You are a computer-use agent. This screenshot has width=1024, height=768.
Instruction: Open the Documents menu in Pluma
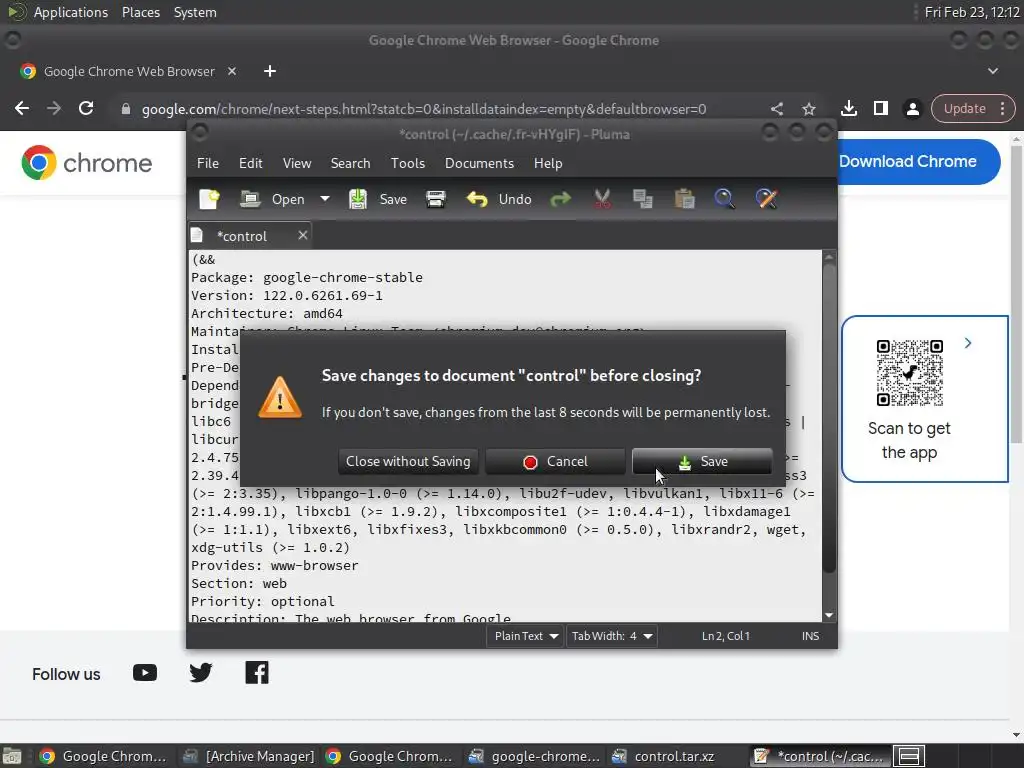tap(479, 163)
